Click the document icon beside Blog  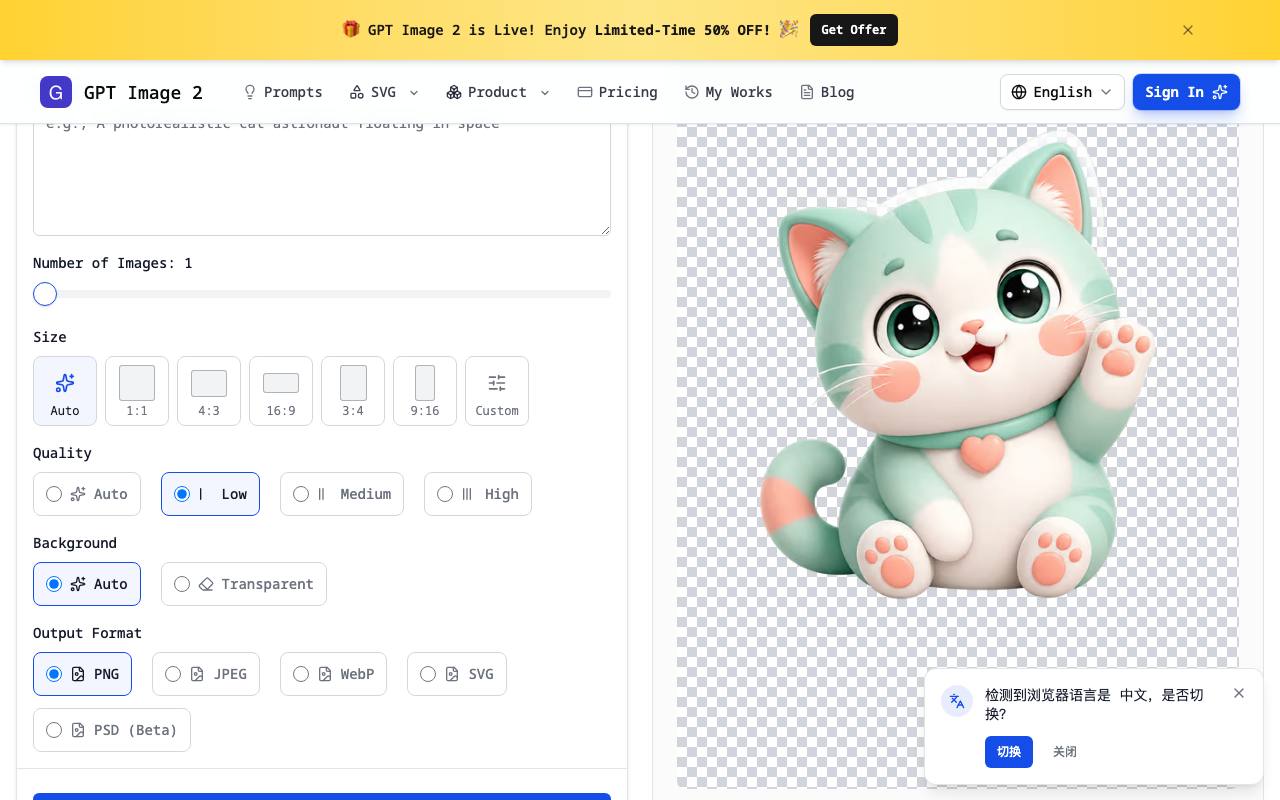point(807,92)
